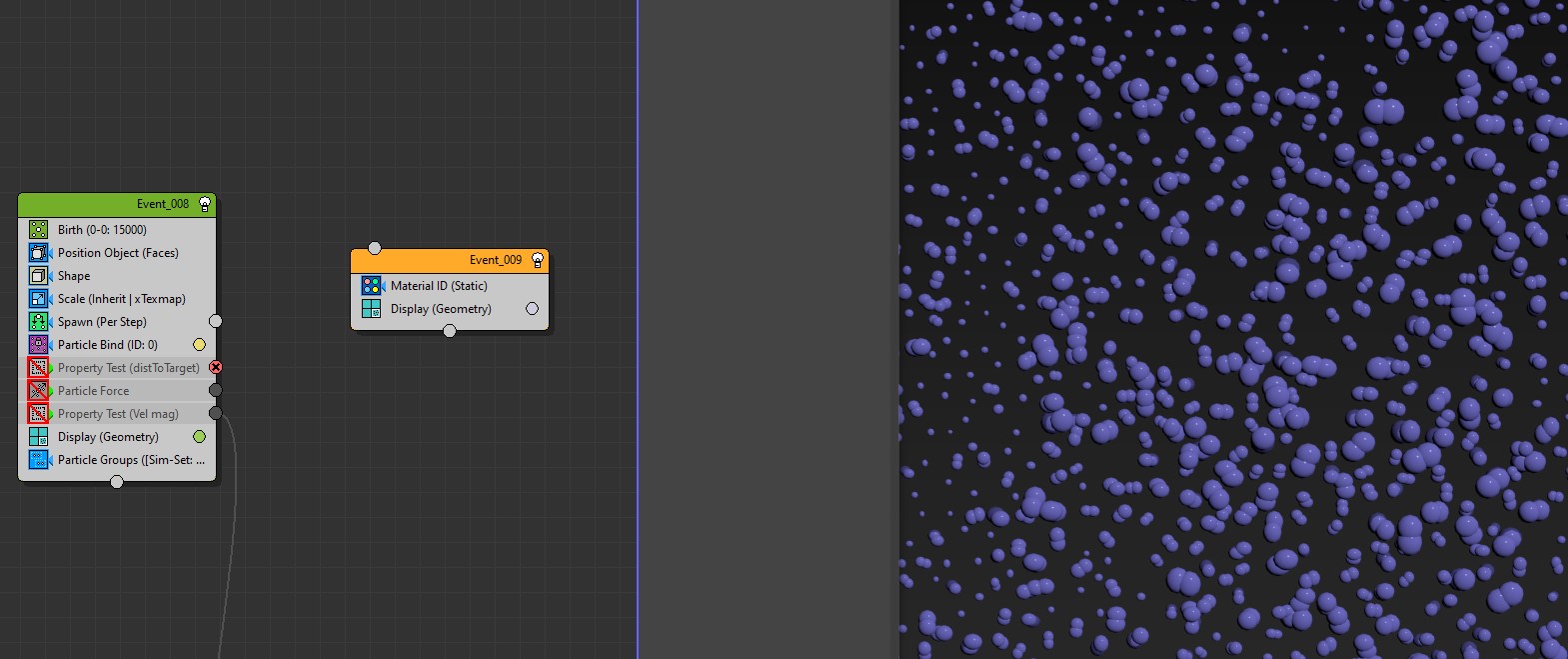The height and width of the screenshot is (659, 1568).
Task: Select the Material ID operator icon
Action: coord(371,286)
